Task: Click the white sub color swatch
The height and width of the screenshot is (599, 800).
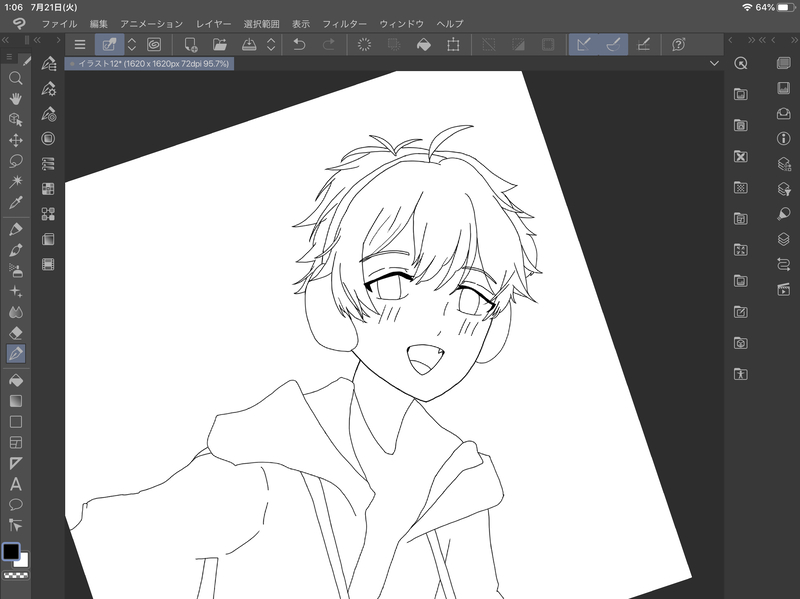Action: tap(22, 560)
